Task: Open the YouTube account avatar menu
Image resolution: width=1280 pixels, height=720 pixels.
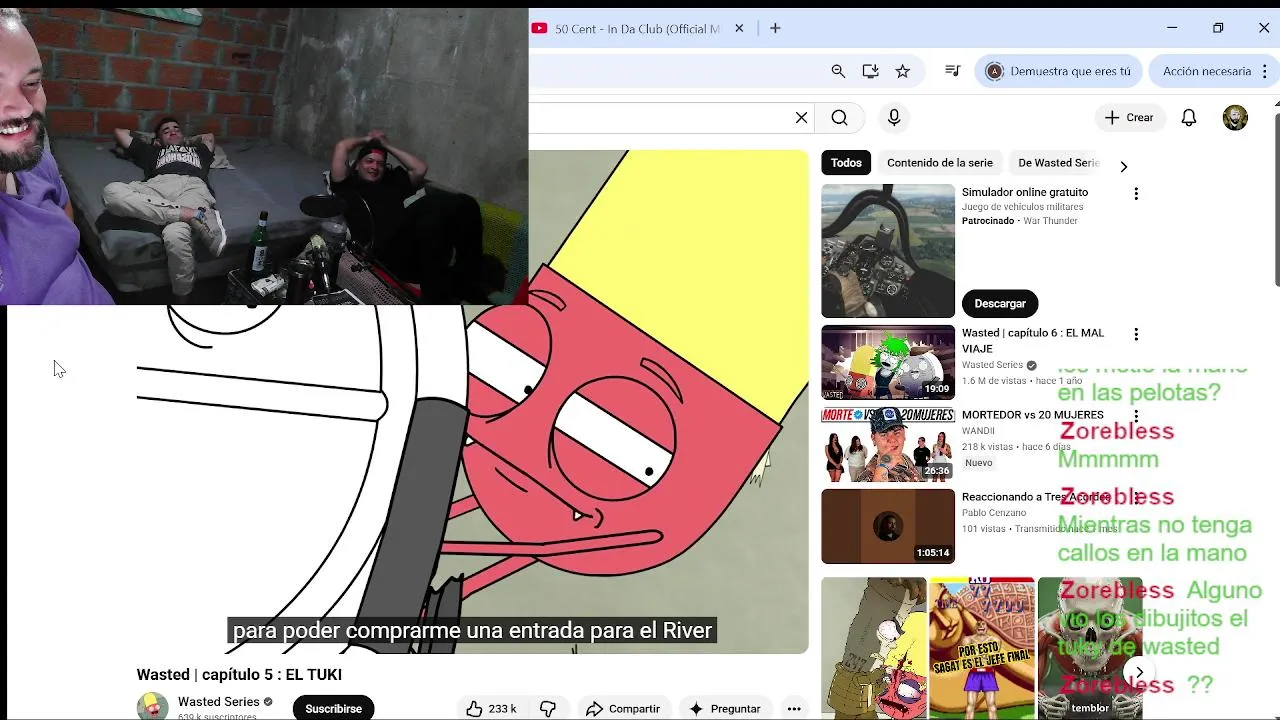Action: tap(1235, 118)
